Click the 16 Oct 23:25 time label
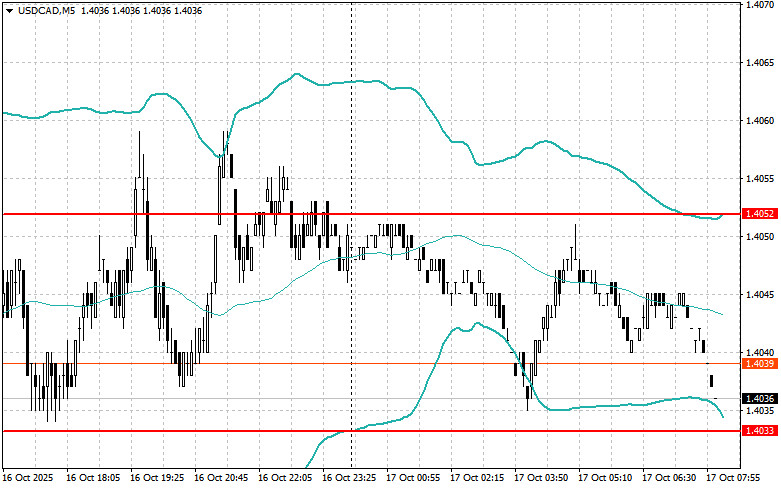The width and height of the screenshot is (781, 489). pyautogui.click(x=349, y=478)
